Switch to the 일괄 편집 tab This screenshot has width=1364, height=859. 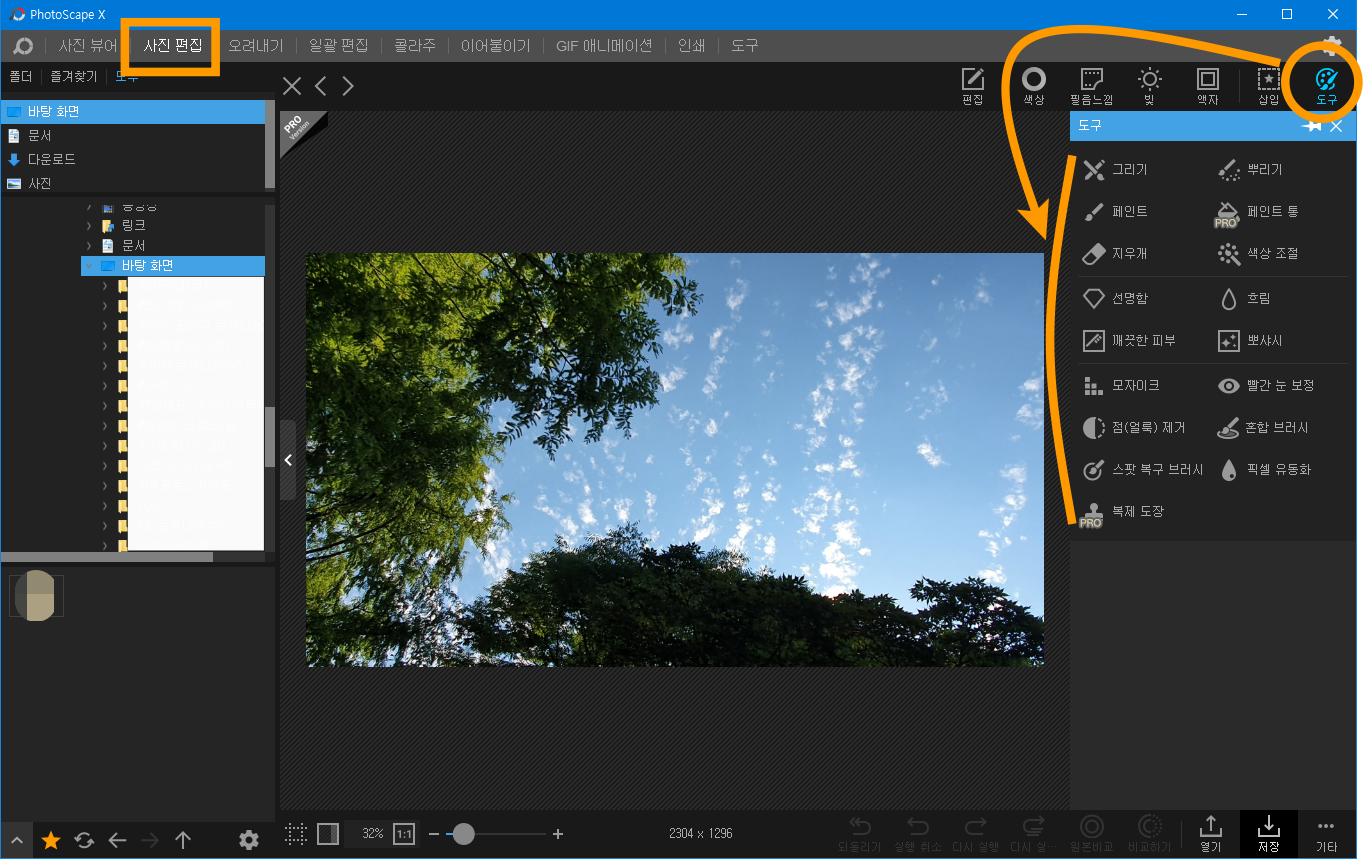[339, 46]
